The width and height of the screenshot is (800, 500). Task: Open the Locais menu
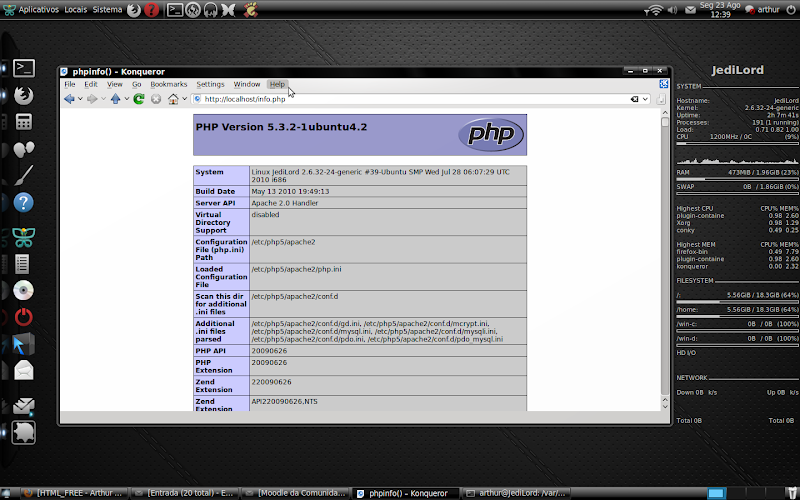coord(76,10)
